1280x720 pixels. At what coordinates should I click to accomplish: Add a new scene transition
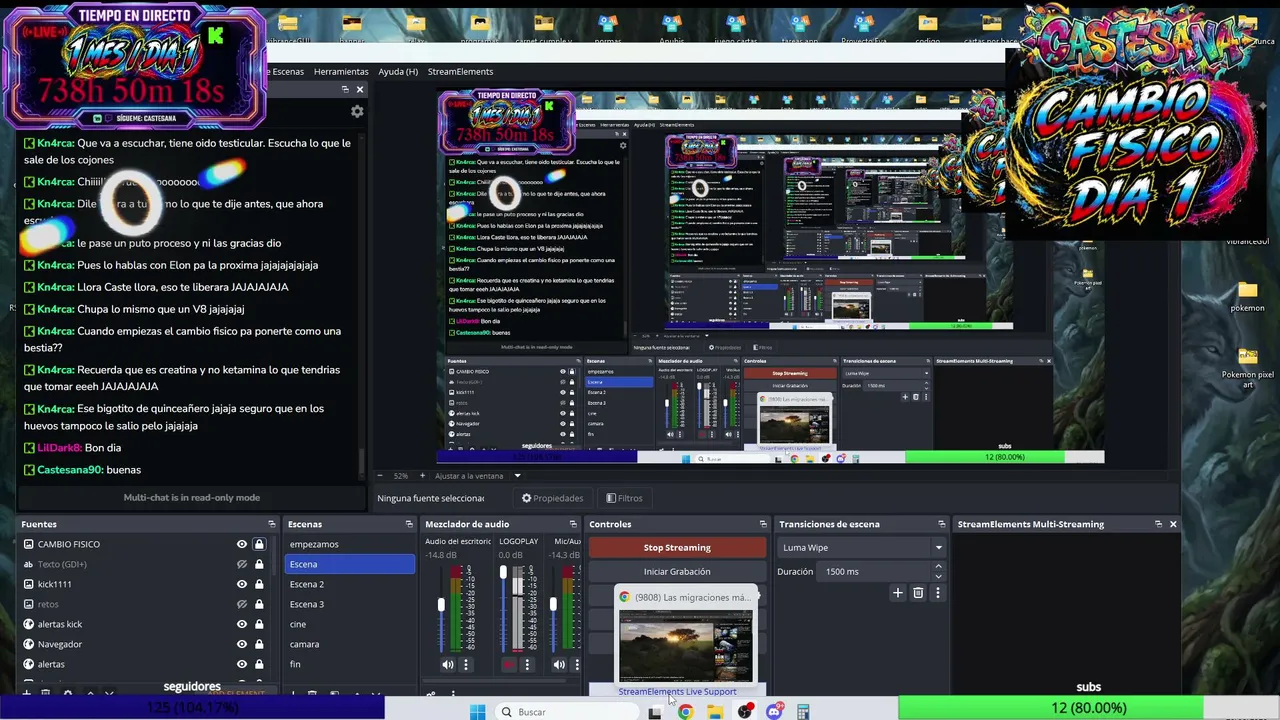[897, 593]
